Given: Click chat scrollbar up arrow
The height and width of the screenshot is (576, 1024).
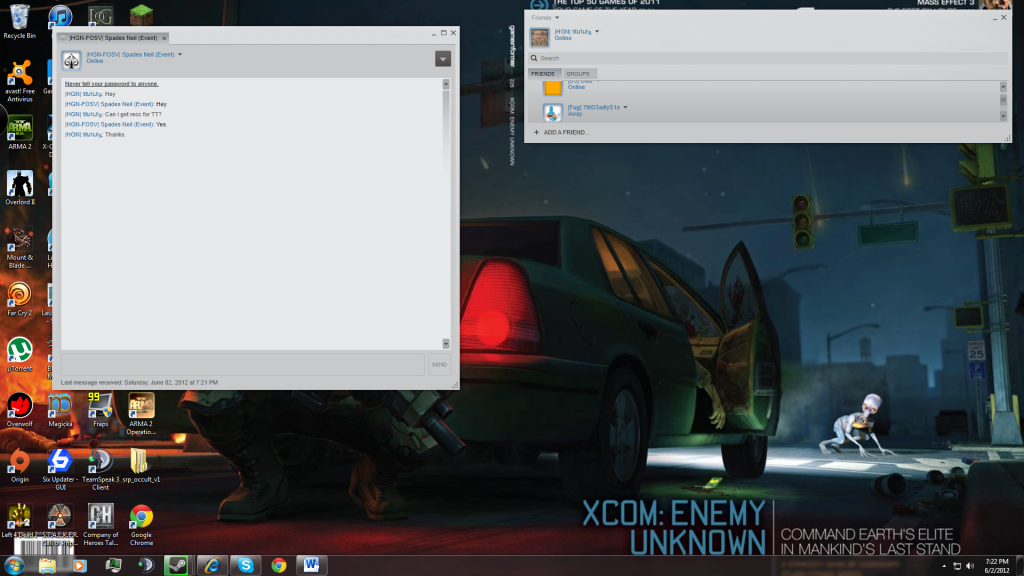Looking at the screenshot, I should (x=446, y=84).
